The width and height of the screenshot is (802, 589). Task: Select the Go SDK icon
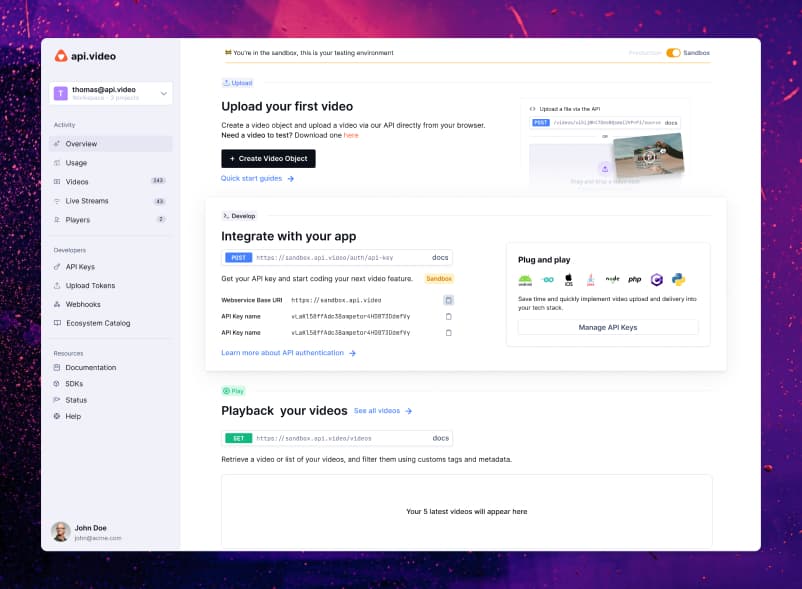click(x=548, y=280)
